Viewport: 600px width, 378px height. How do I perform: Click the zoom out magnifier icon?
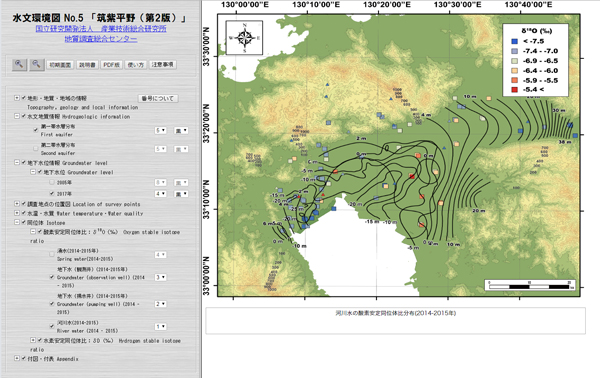(36, 64)
